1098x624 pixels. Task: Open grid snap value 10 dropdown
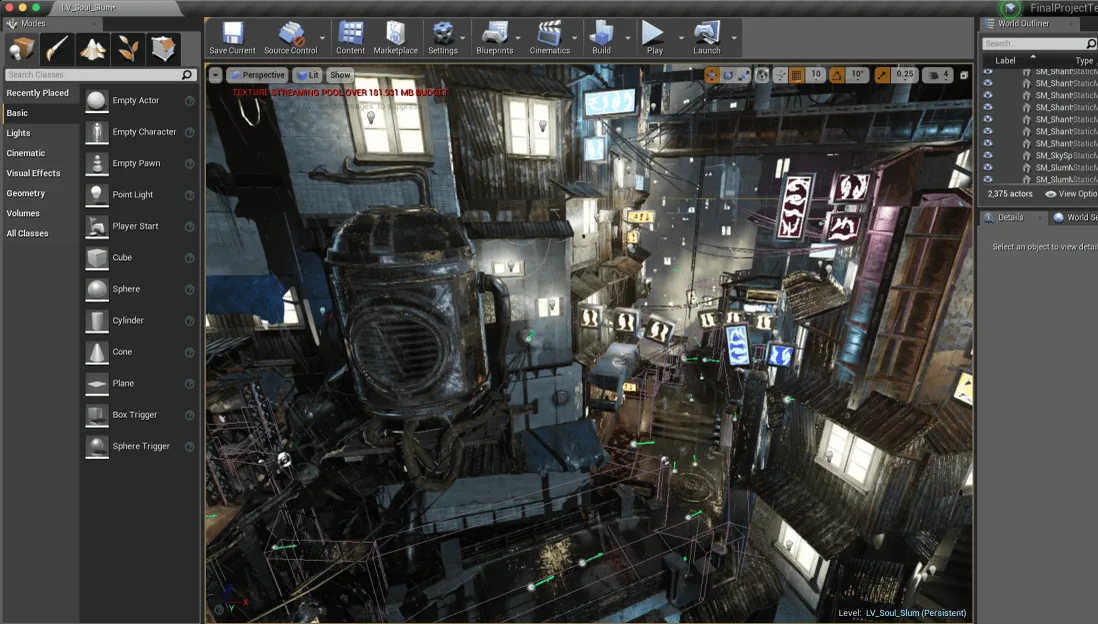click(815, 75)
